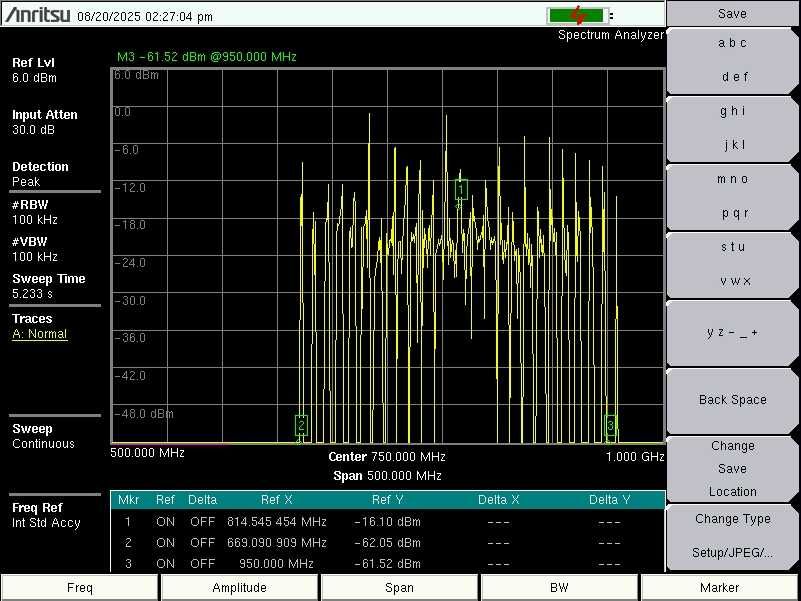Click Change Save Location button
This screenshot has height=601, width=801.
[732, 468]
